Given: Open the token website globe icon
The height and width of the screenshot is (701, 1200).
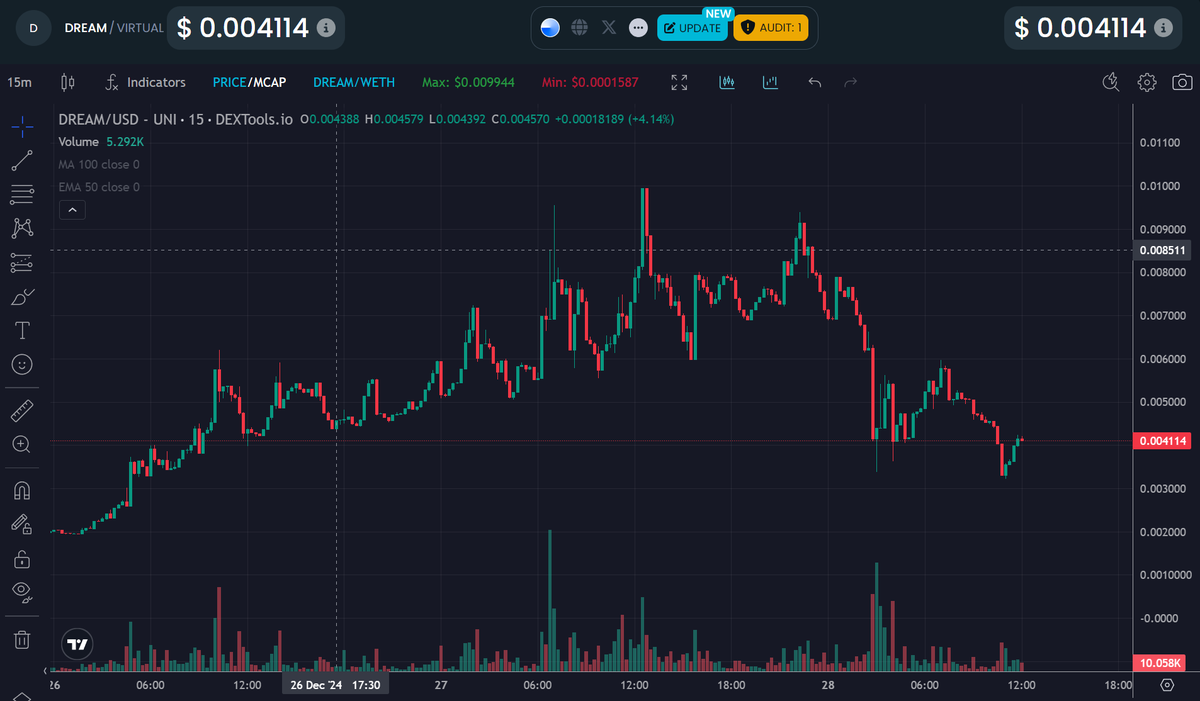Looking at the screenshot, I should [x=579, y=28].
